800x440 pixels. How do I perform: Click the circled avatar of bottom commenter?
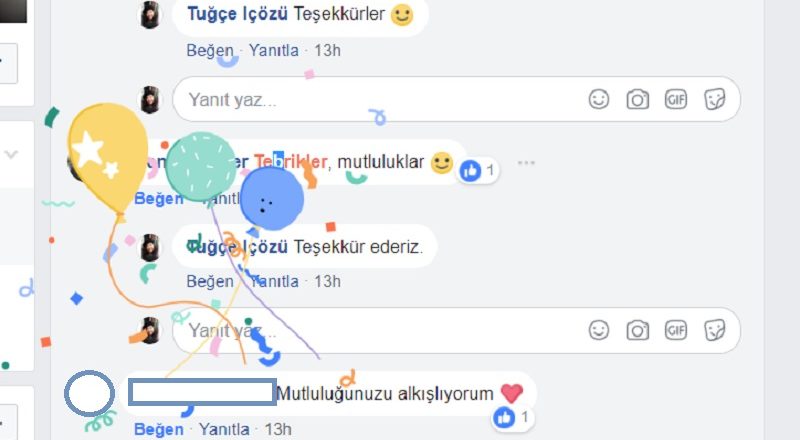point(89,393)
